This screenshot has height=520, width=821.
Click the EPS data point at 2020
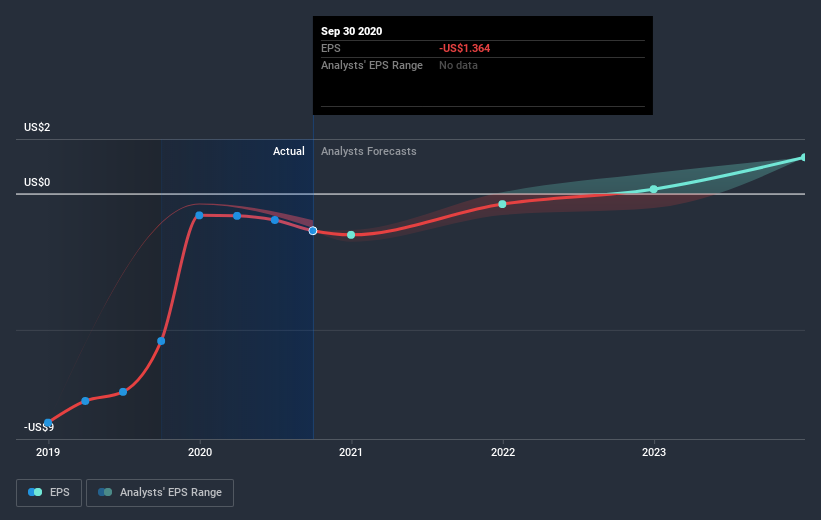[199, 215]
